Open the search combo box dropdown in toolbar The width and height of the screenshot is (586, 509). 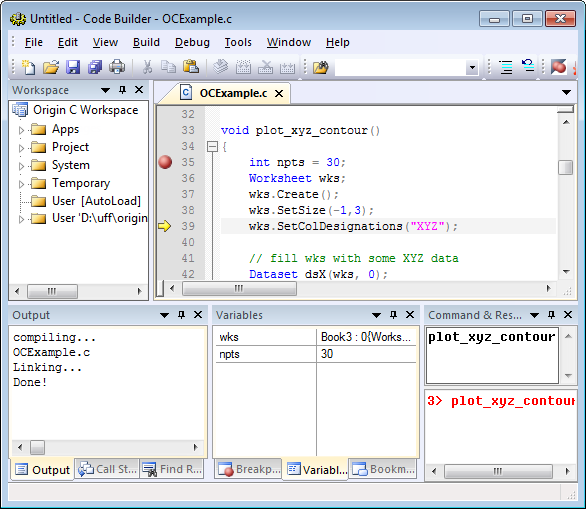(472, 68)
